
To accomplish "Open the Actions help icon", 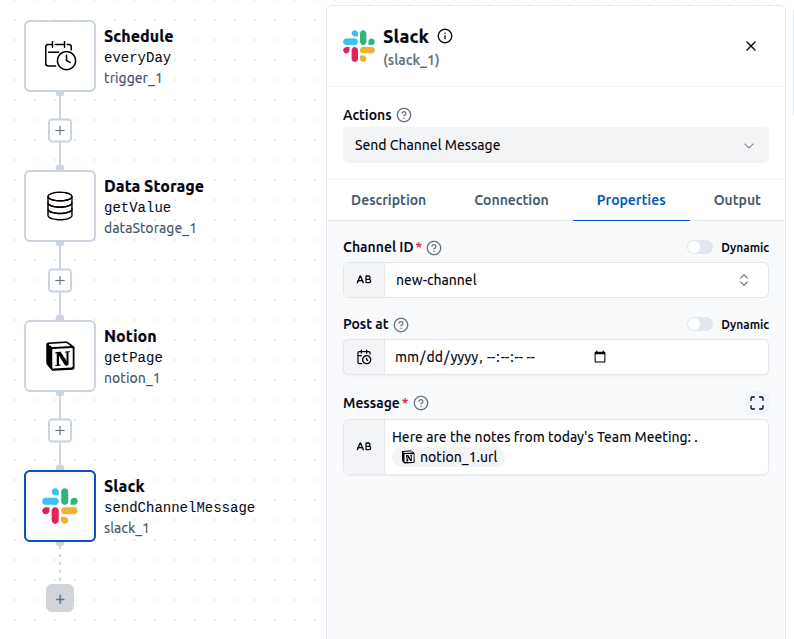I will (404, 115).
